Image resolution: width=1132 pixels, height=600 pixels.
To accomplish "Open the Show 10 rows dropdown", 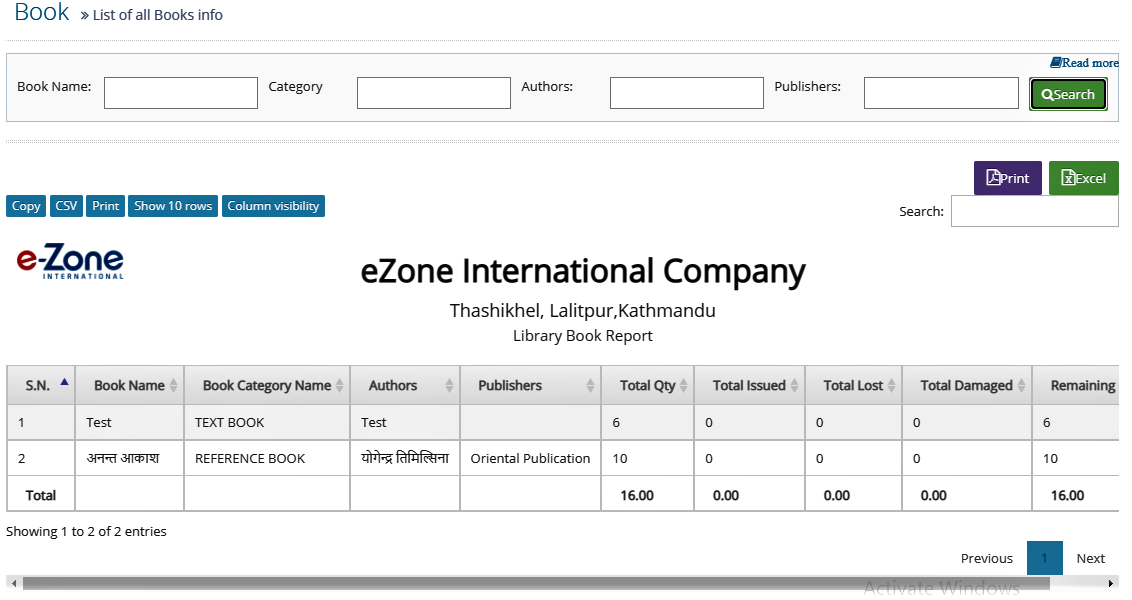I will coord(173,206).
